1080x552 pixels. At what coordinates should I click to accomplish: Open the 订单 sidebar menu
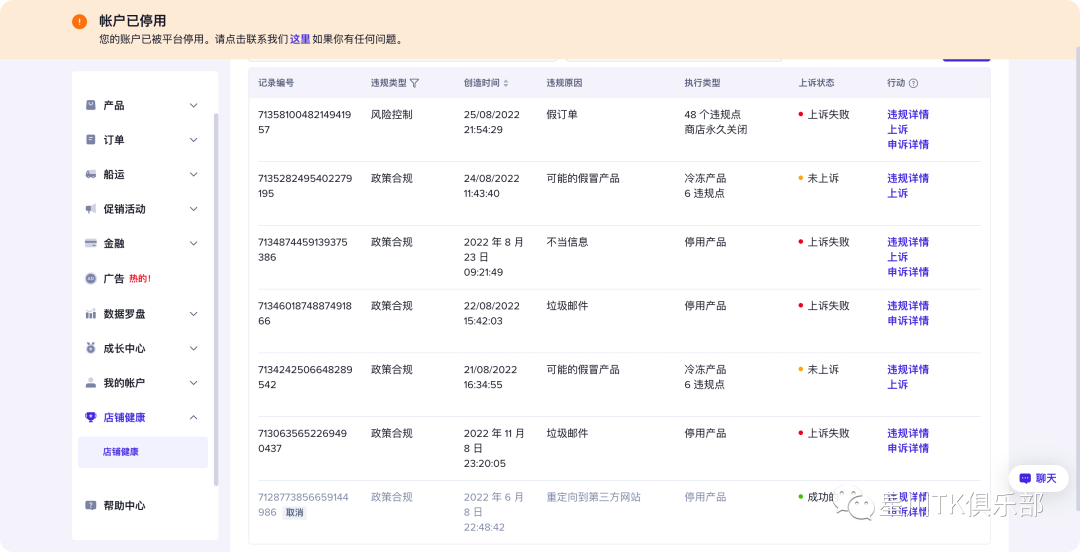coord(143,140)
